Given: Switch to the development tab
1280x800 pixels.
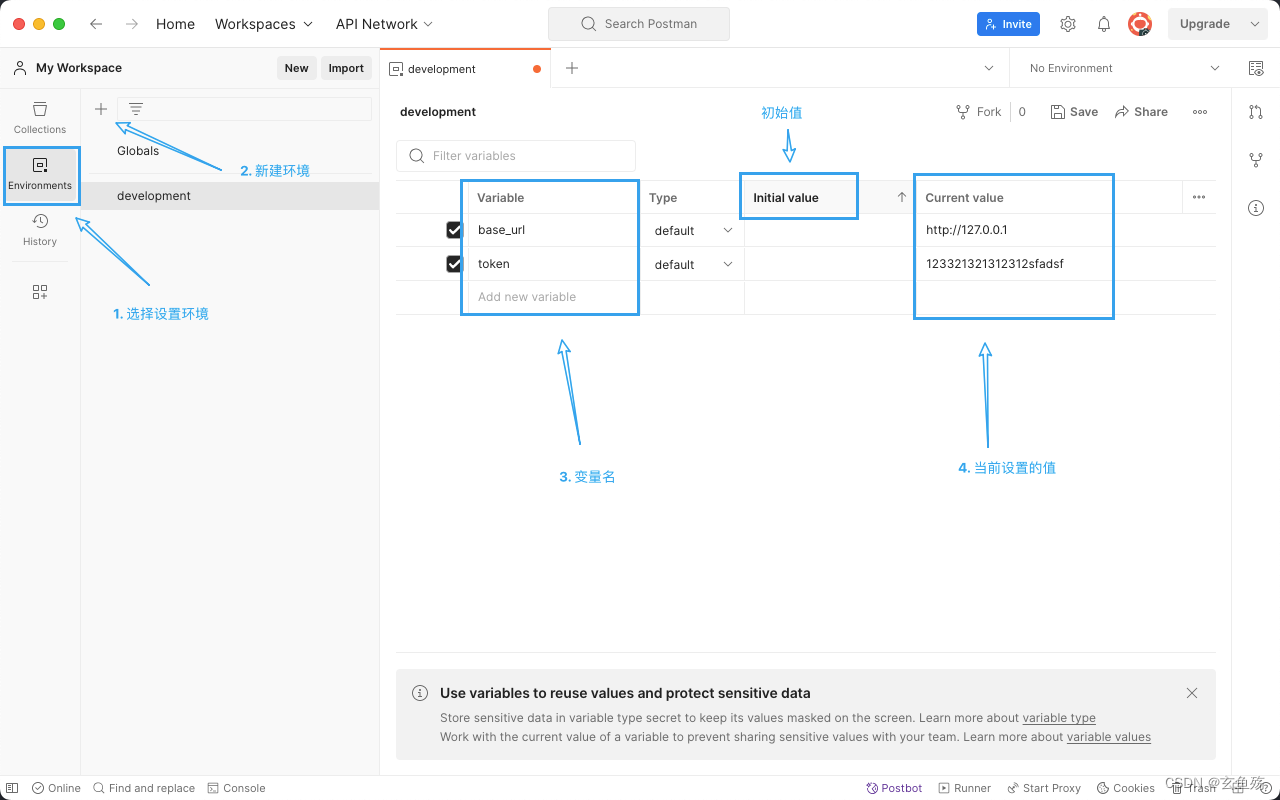Looking at the screenshot, I should coord(465,69).
